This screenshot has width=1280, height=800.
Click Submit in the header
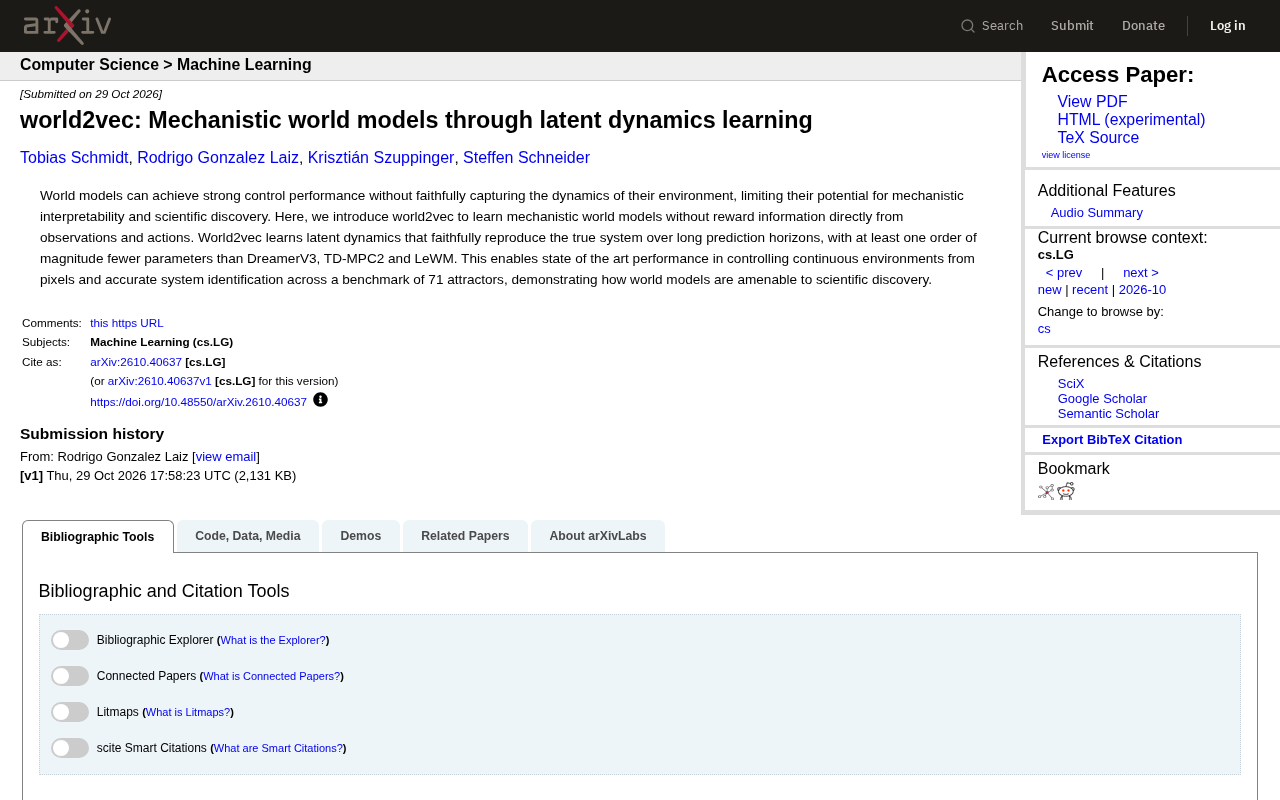pyautogui.click(x=1072, y=26)
